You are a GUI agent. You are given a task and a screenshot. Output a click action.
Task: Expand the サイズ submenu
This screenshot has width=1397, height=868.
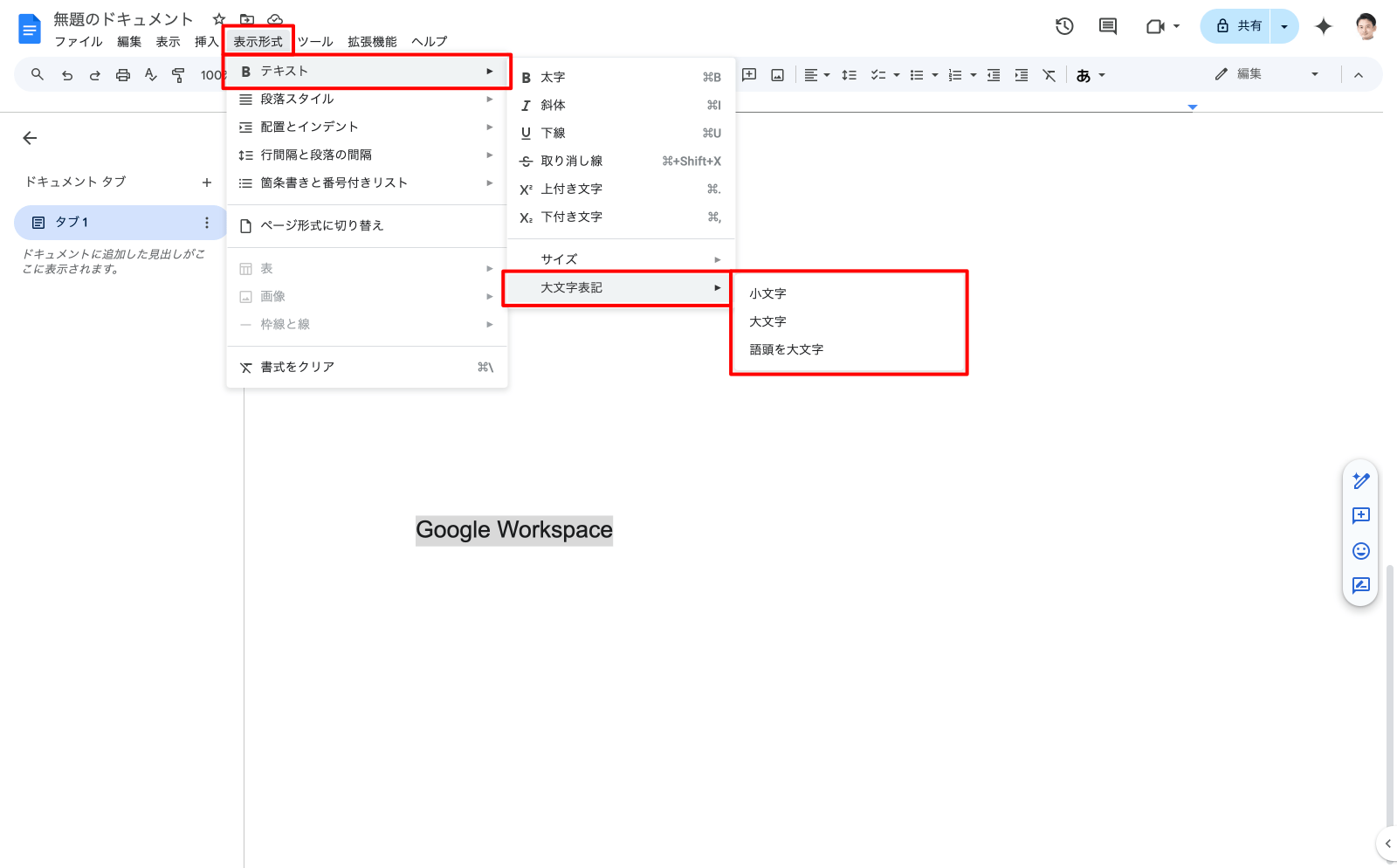[x=621, y=259]
